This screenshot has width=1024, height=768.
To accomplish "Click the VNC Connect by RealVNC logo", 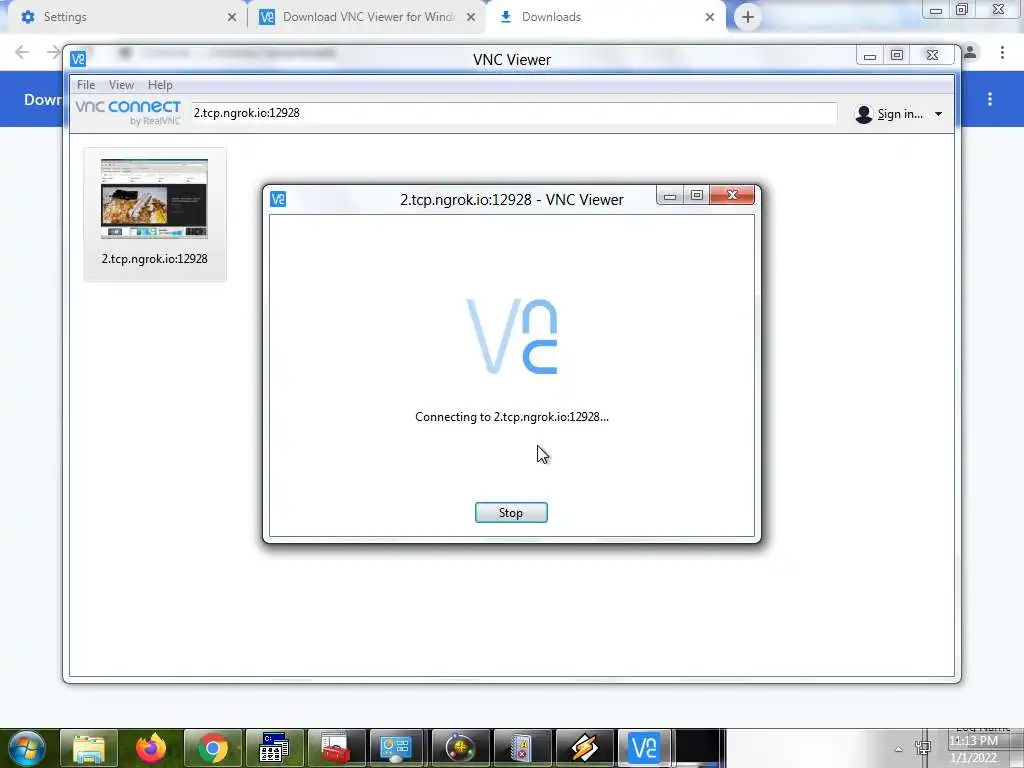I will [x=128, y=112].
